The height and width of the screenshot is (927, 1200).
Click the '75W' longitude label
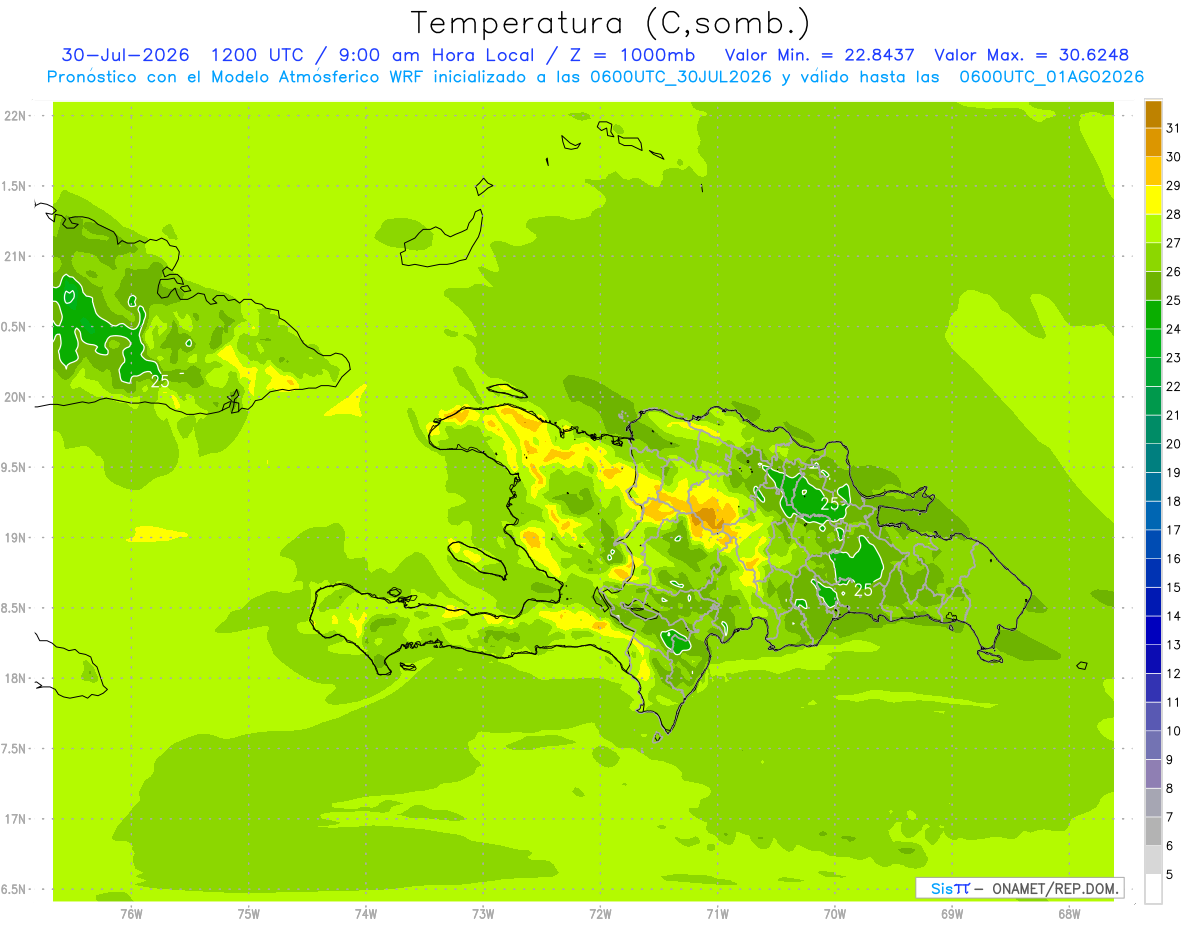[249, 914]
